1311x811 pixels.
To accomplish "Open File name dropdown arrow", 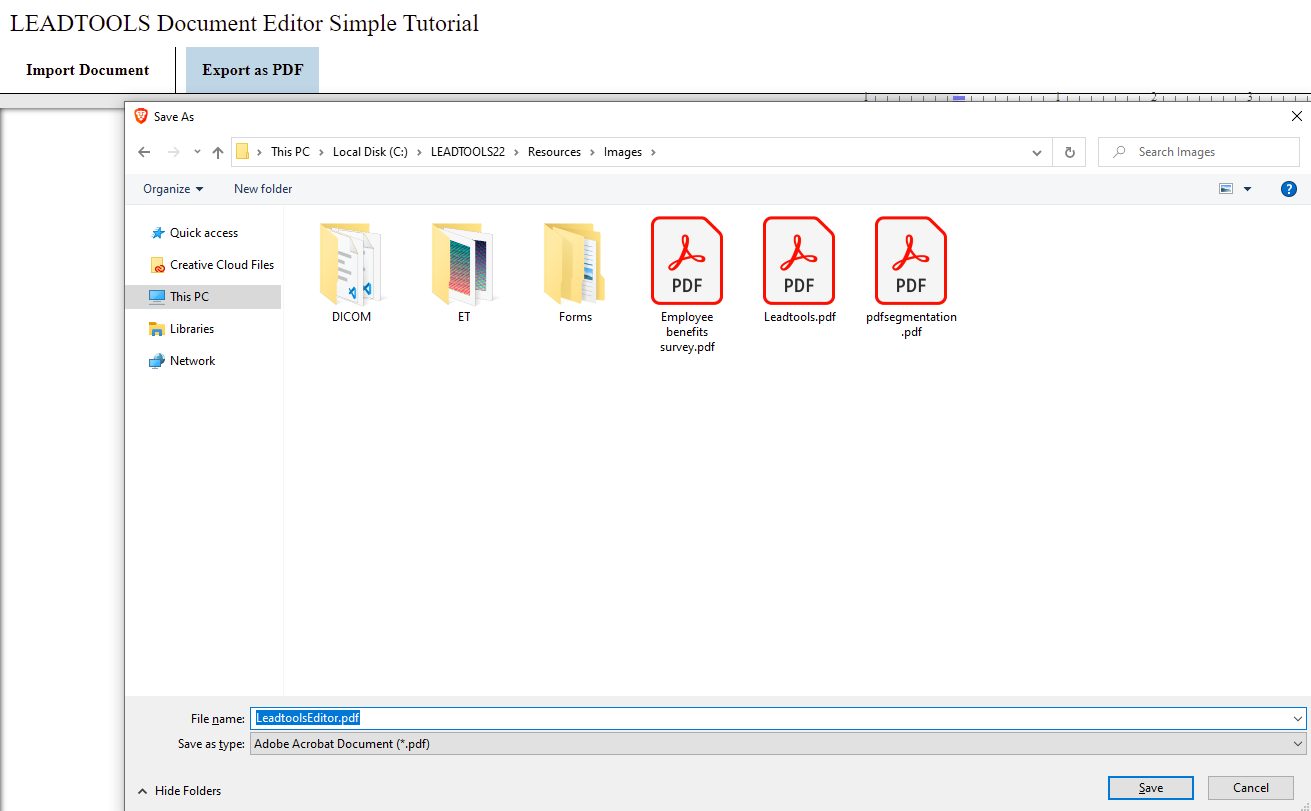I will click(x=1297, y=718).
